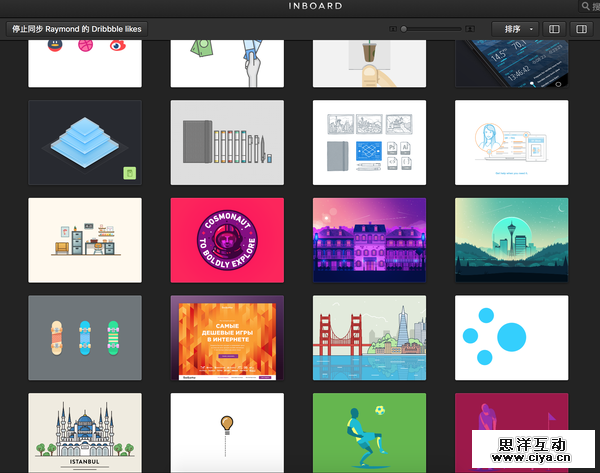Select the Golden Gate bridge illustration

[x=370, y=337]
